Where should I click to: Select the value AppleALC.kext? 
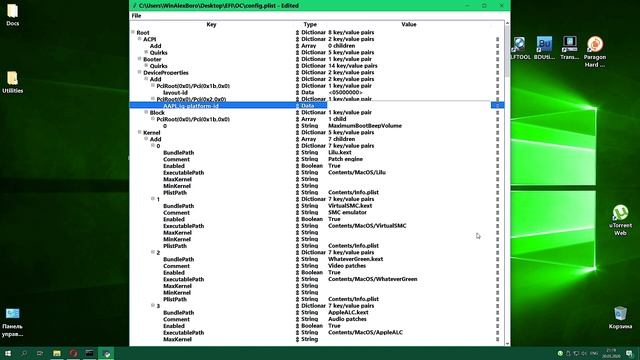[348, 313]
